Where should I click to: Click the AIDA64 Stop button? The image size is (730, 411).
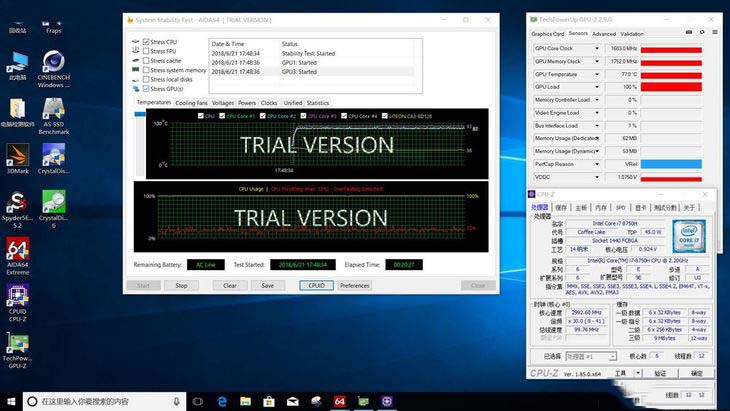[182, 286]
